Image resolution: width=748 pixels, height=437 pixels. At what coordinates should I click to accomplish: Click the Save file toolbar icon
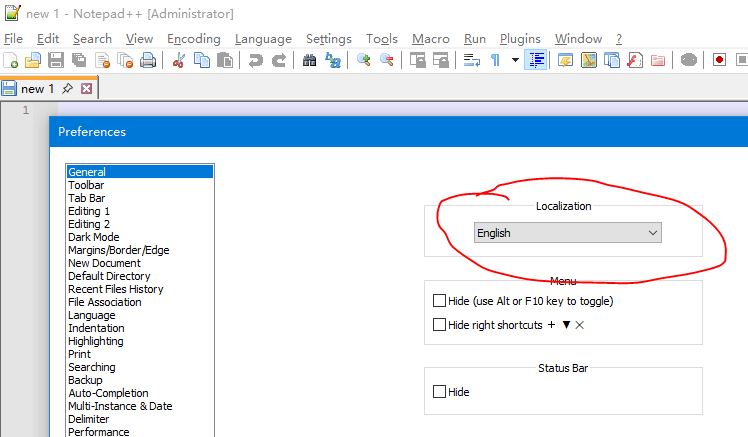click(x=55, y=61)
